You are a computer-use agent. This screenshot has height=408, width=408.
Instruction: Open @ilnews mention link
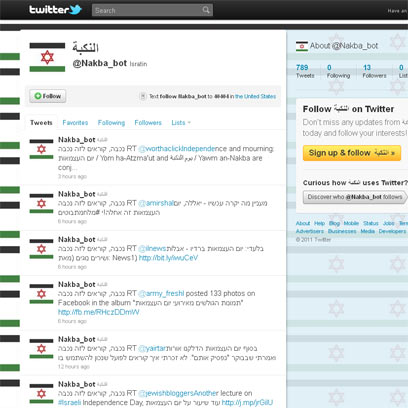152,248
